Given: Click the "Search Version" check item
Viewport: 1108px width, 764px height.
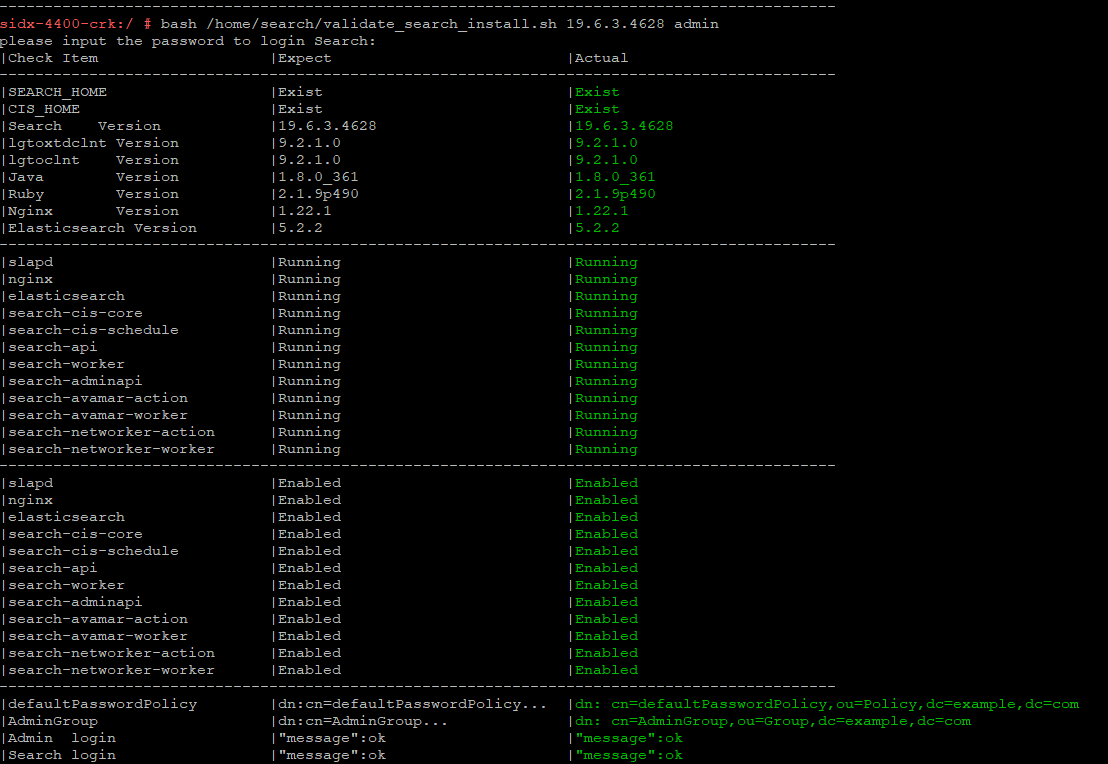Looking at the screenshot, I should (x=84, y=126).
